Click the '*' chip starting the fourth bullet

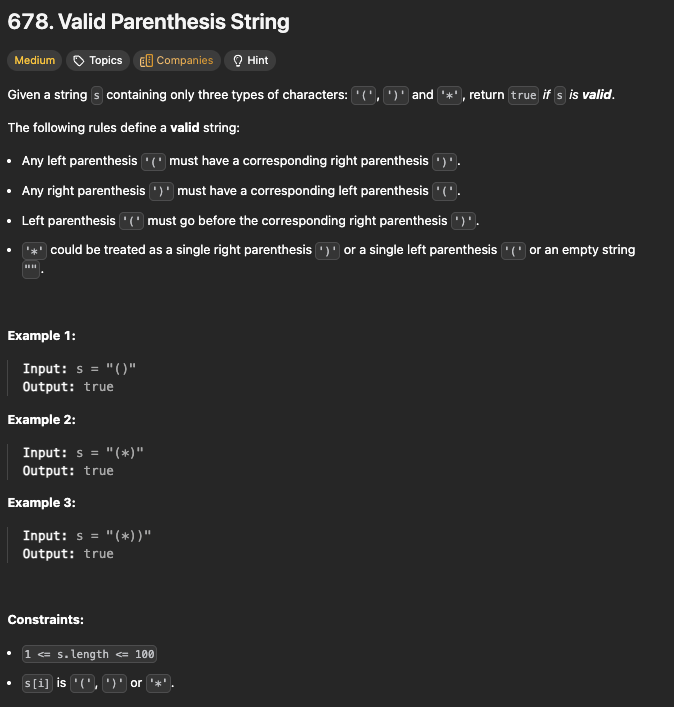click(x=34, y=251)
